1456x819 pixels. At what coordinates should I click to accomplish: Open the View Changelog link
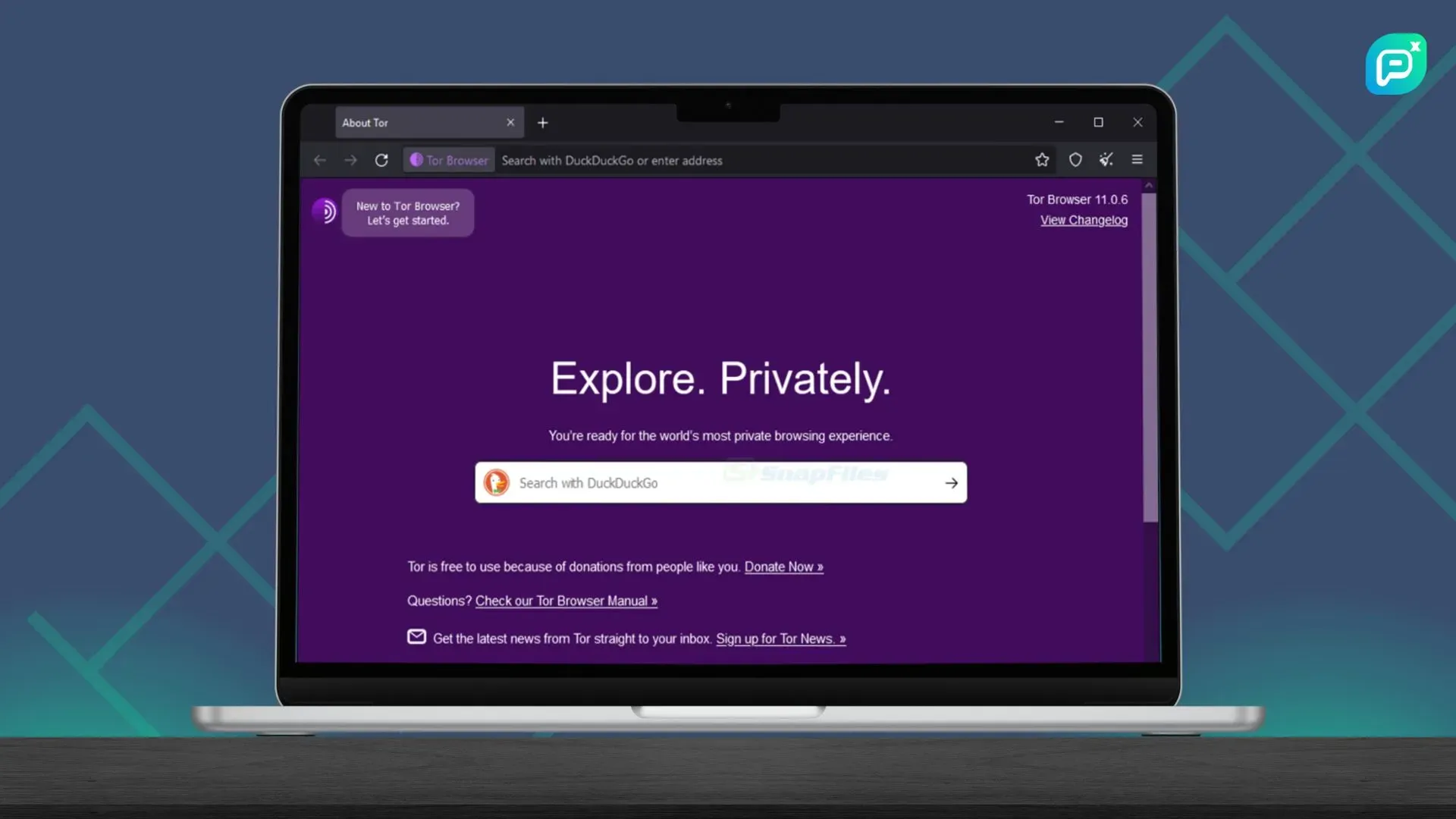1084,220
